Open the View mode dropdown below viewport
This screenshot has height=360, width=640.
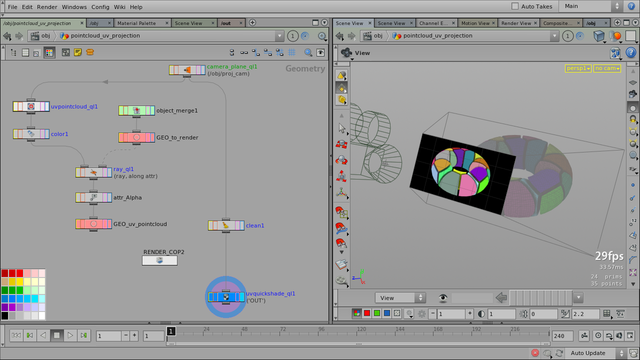pyautogui.click(x=400, y=298)
